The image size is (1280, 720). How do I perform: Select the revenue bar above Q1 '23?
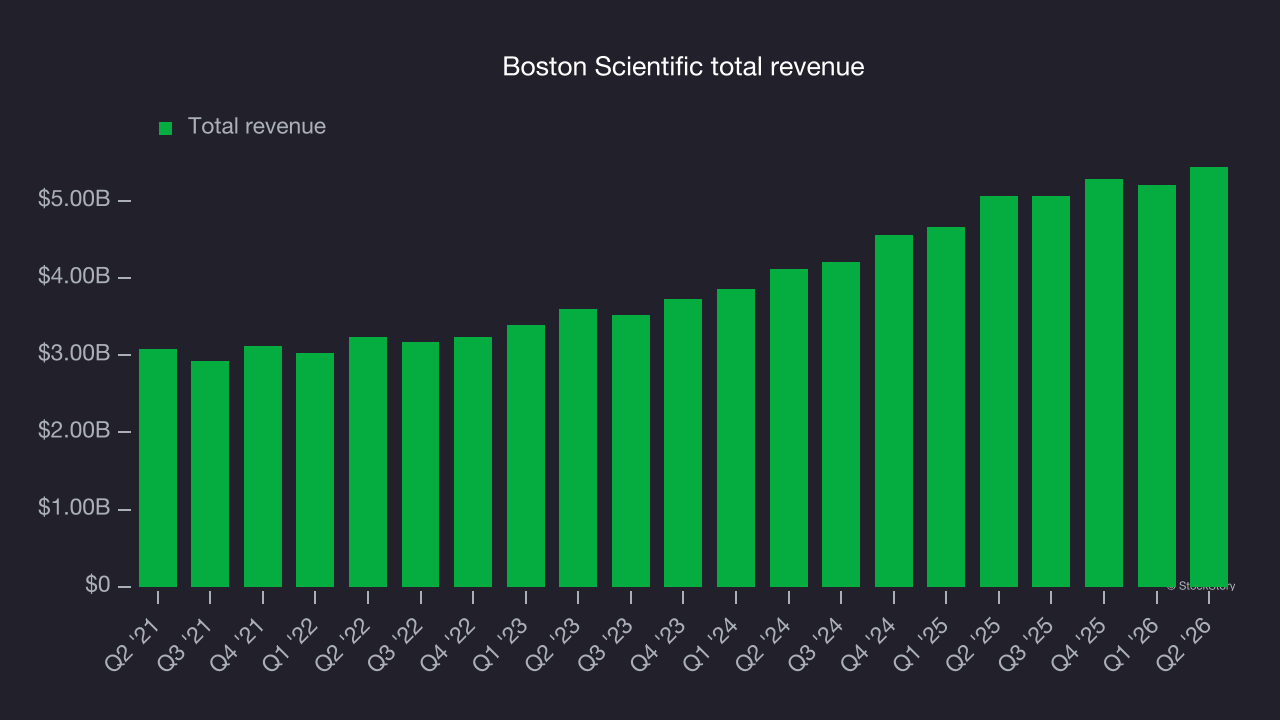pos(526,456)
